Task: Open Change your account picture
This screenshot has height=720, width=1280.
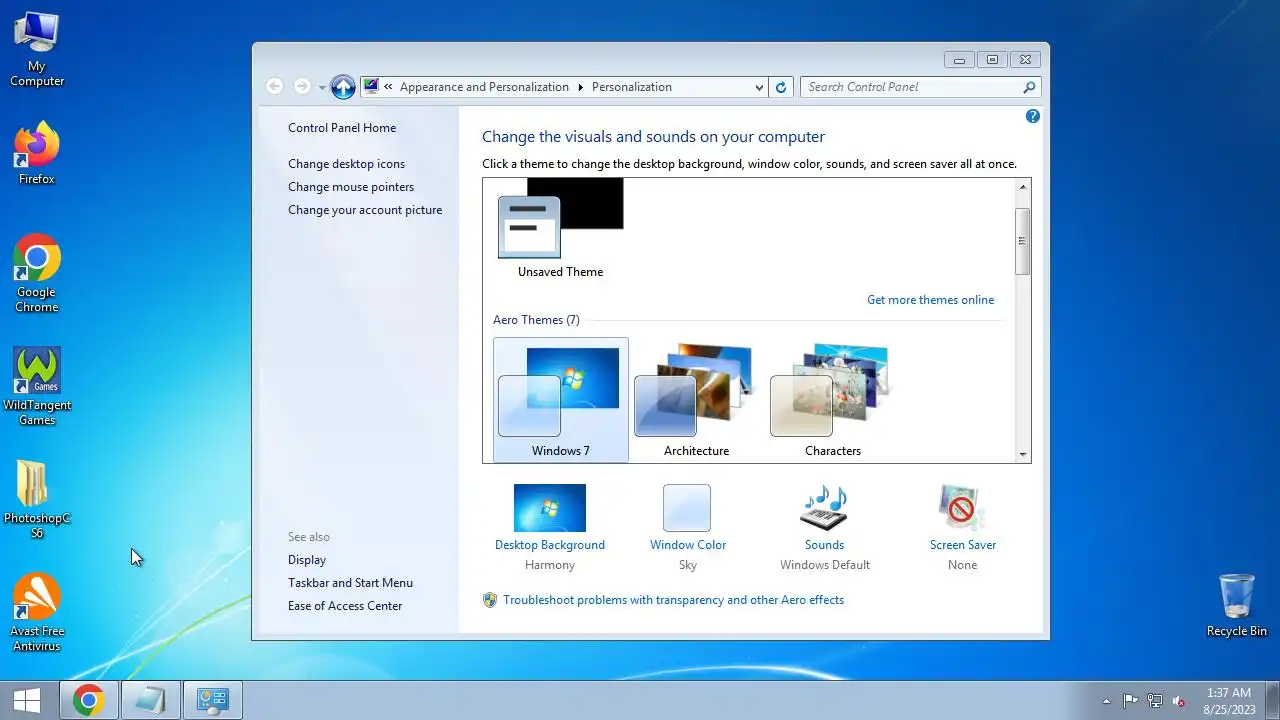Action: [365, 210]
